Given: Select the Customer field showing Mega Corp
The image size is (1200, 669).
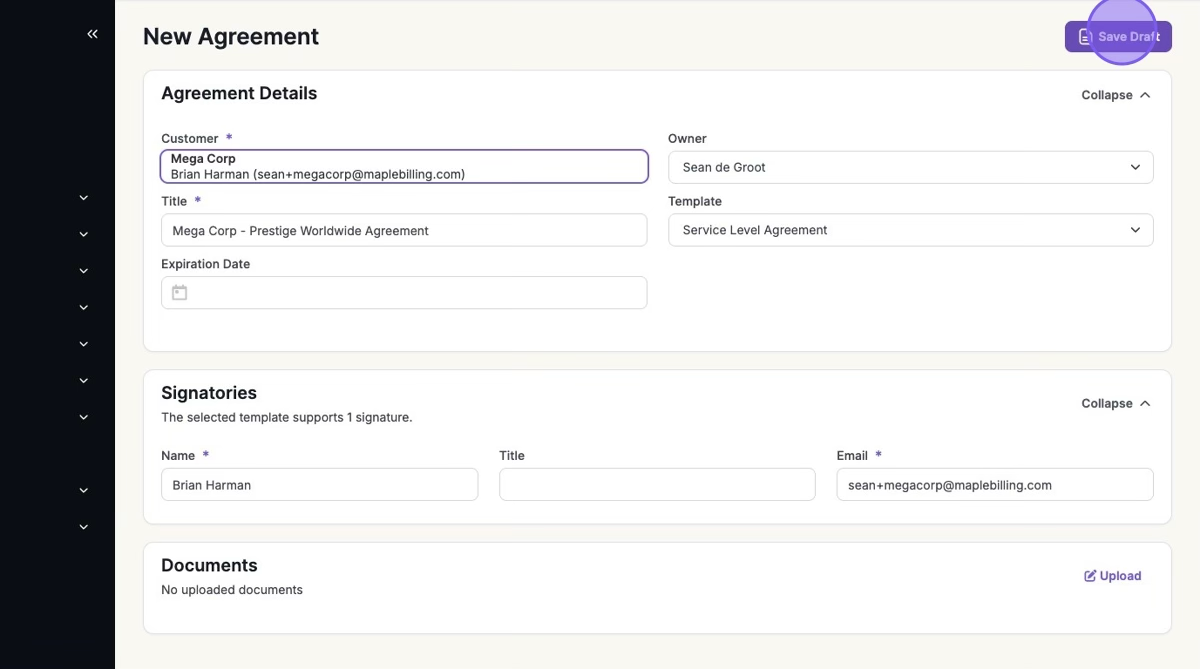Looking at the screenshot, I should click(404, 167).
